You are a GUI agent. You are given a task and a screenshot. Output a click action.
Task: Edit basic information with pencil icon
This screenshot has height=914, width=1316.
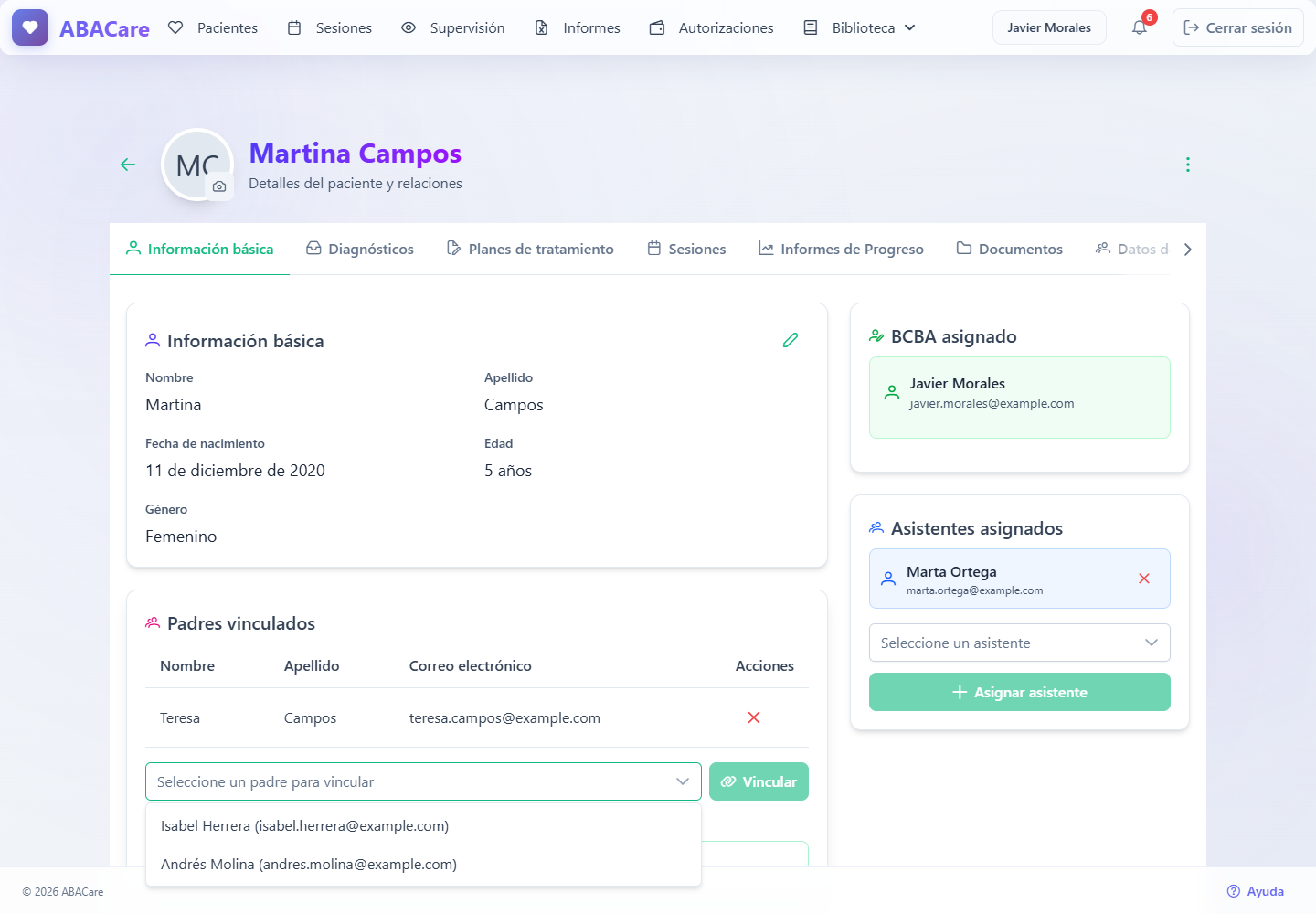click(x=791, y=340)
